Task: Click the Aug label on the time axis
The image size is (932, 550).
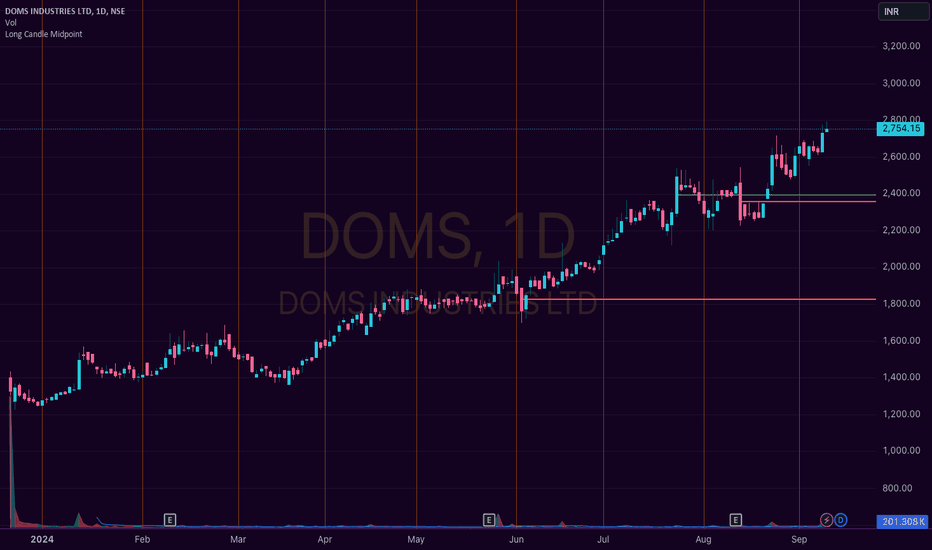Action: [703, 539]
